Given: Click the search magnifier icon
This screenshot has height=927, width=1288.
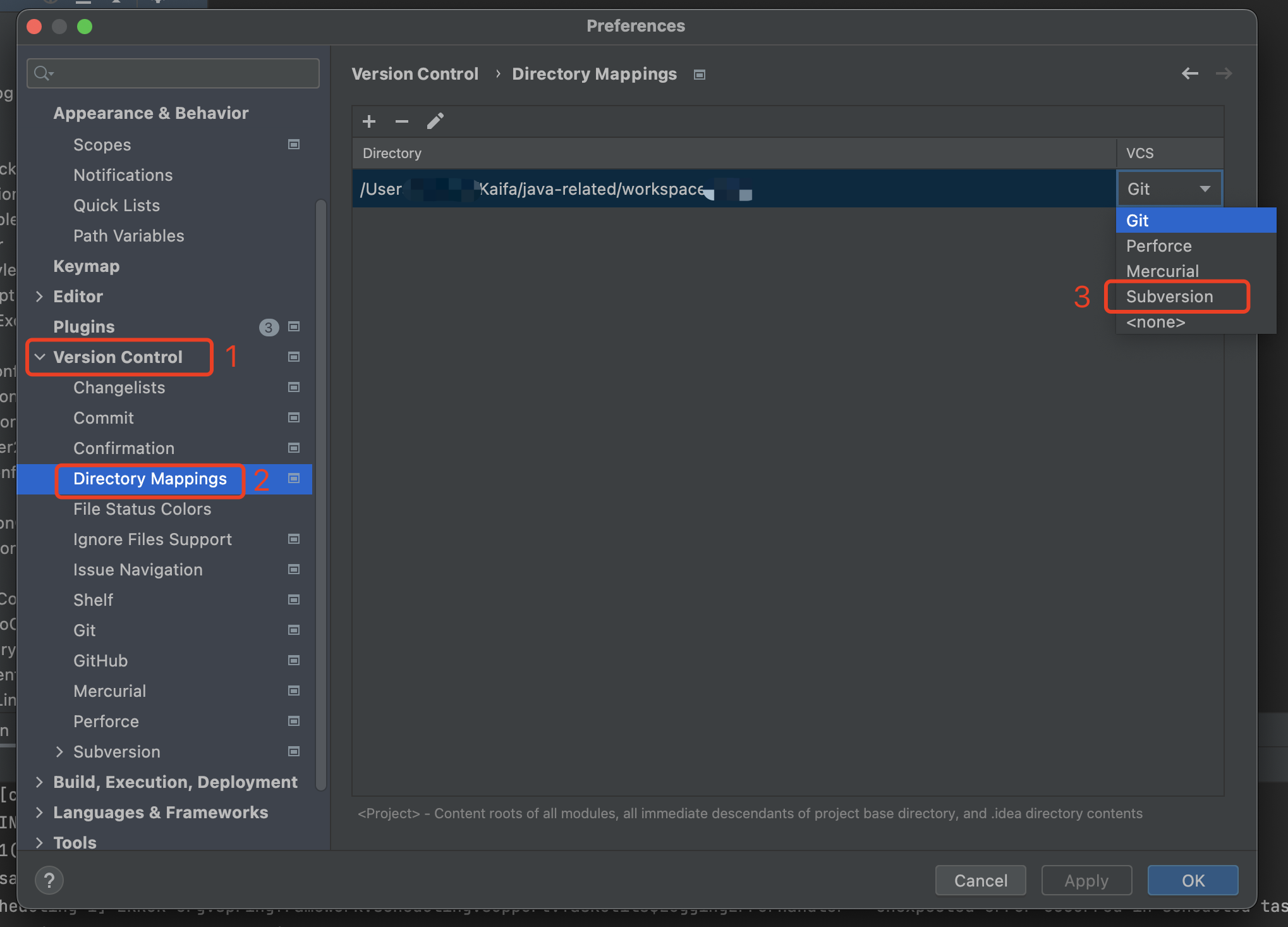Looking at the screenshot, I should click(42, 73).
